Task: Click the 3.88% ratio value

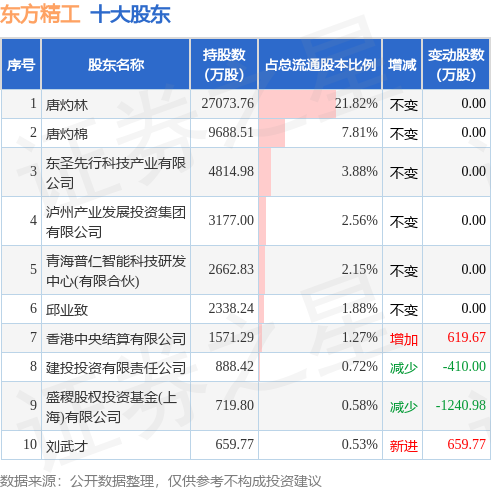Action: tap(360, 171)
